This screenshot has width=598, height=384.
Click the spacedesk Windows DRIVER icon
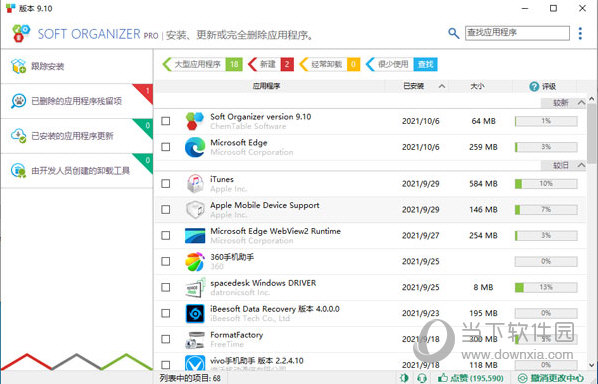(x=195, y=288)
